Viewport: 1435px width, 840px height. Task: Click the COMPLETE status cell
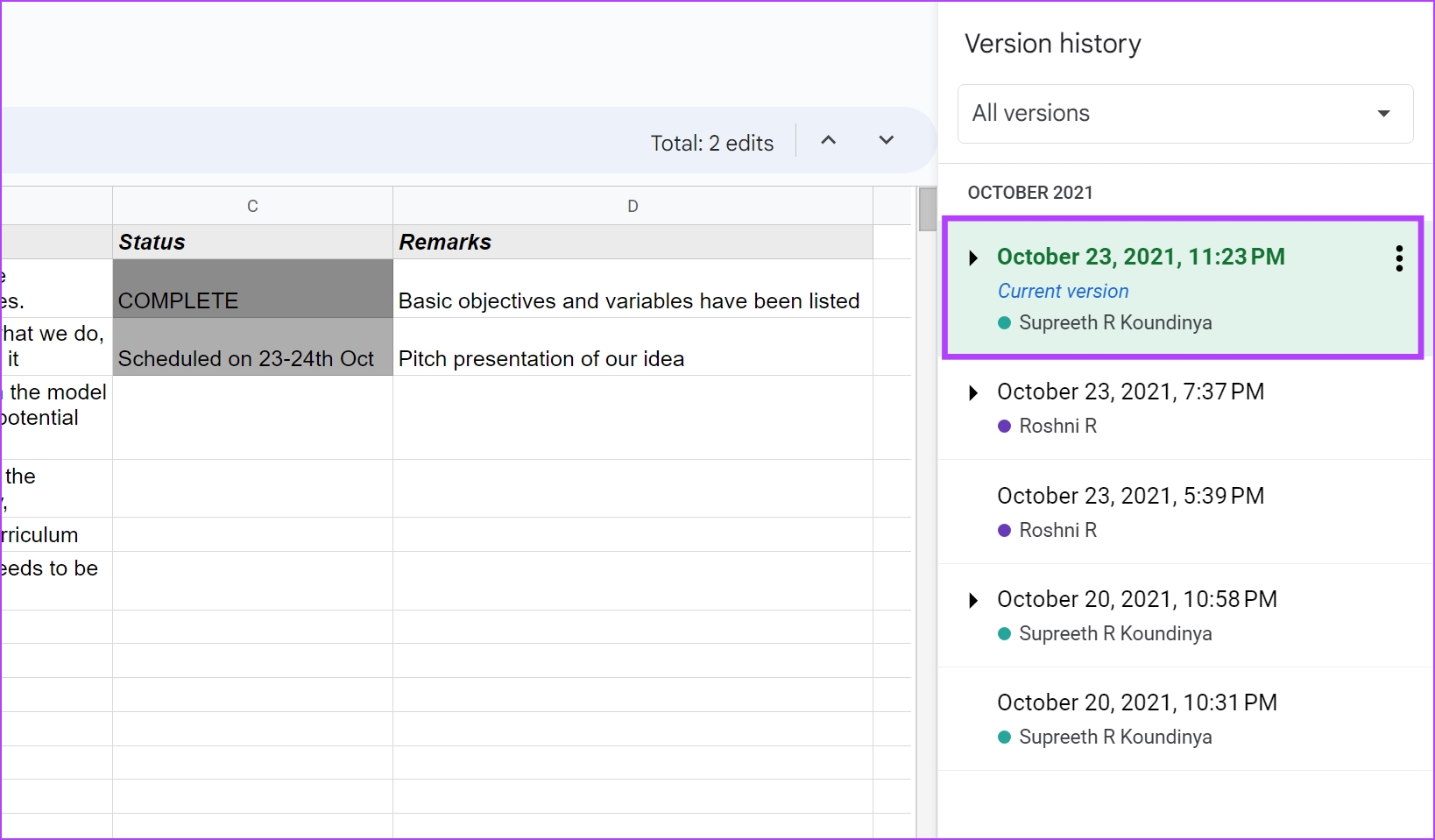click(x=252, y=289)
